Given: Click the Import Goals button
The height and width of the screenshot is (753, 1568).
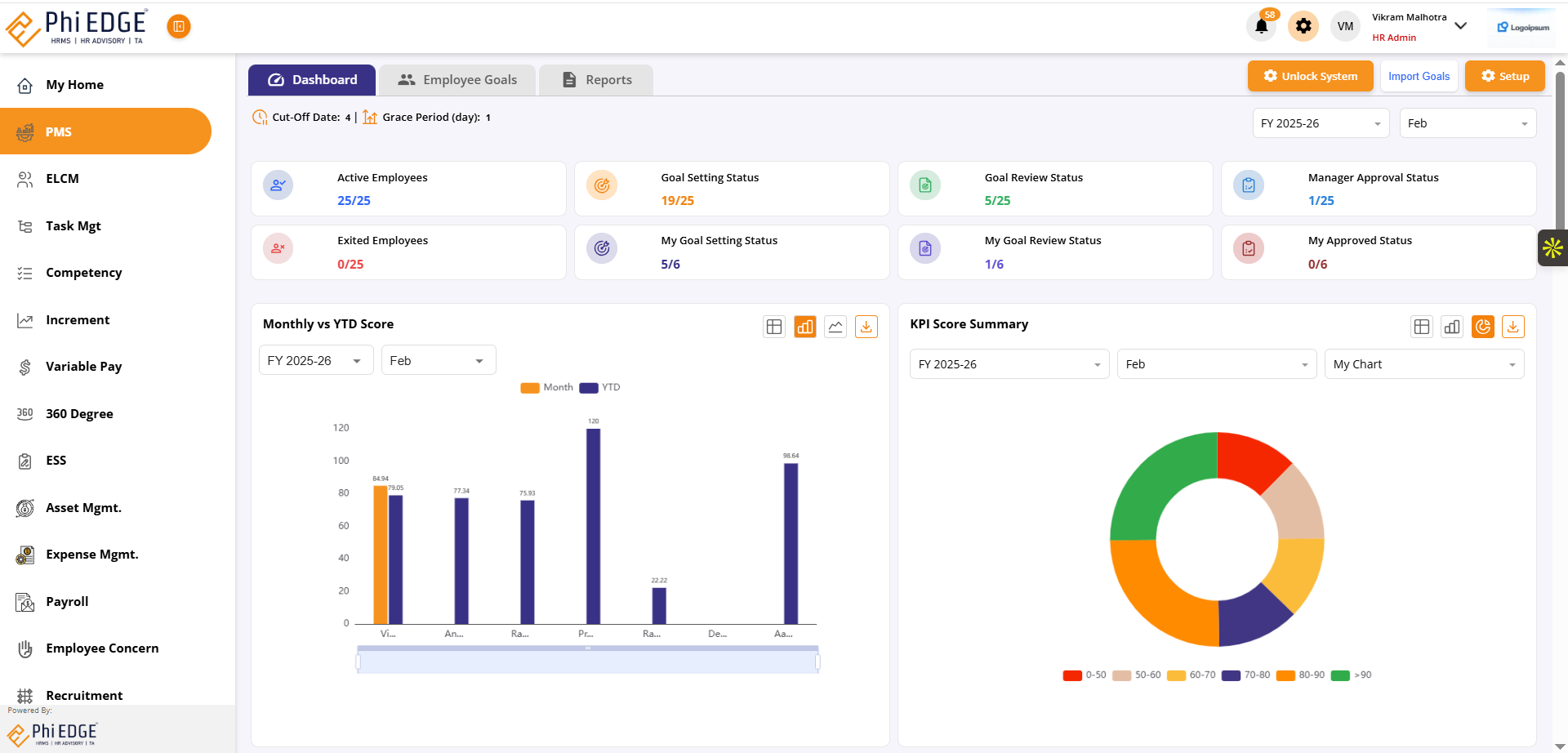Looking at the screenshot, I should tap(1419, 76).
